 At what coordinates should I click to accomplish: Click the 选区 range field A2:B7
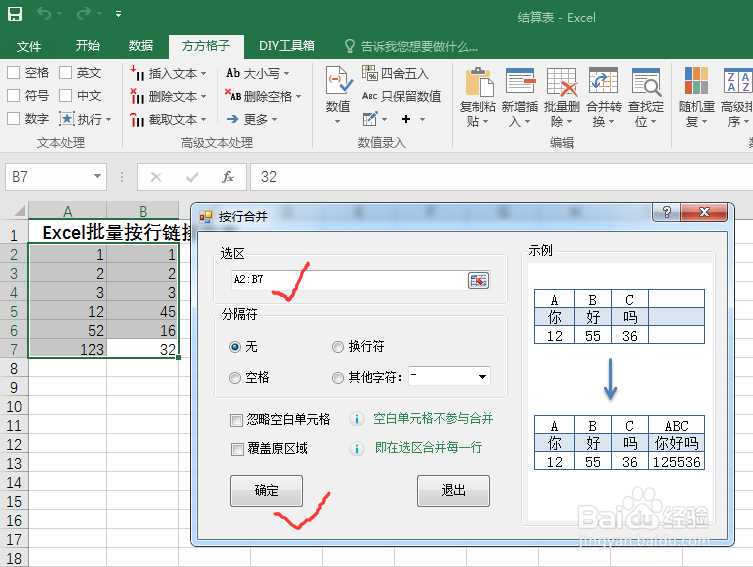click(349, 279)
